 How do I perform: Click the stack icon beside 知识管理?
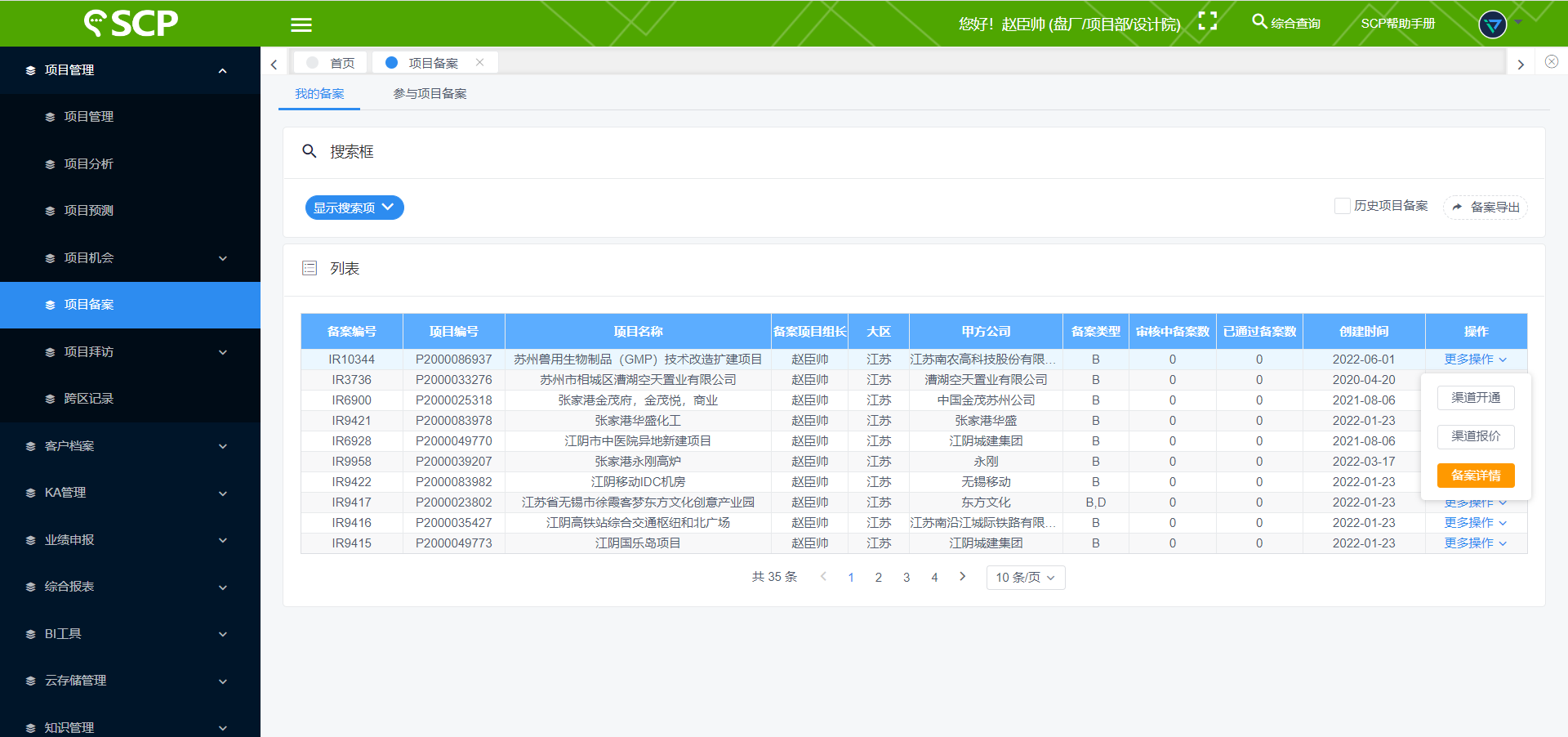(30, 728)
